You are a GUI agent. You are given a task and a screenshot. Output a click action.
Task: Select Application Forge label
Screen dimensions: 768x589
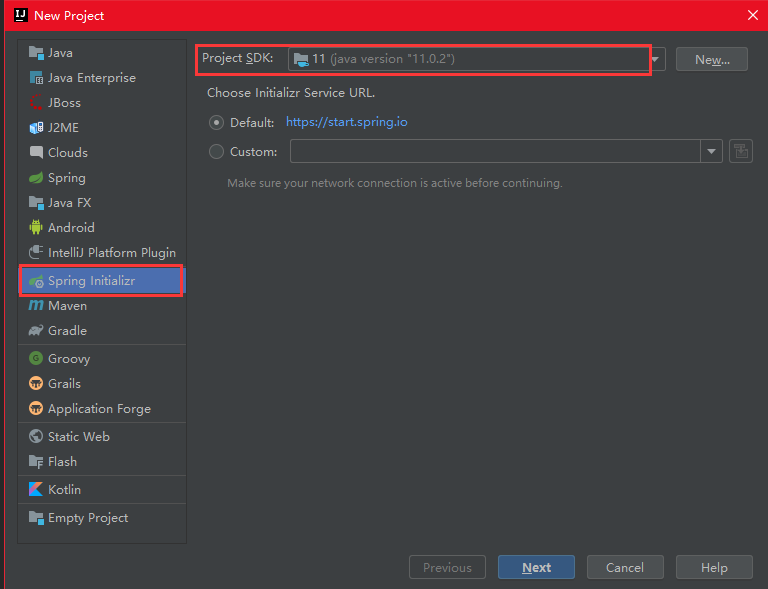pos(99,409)
